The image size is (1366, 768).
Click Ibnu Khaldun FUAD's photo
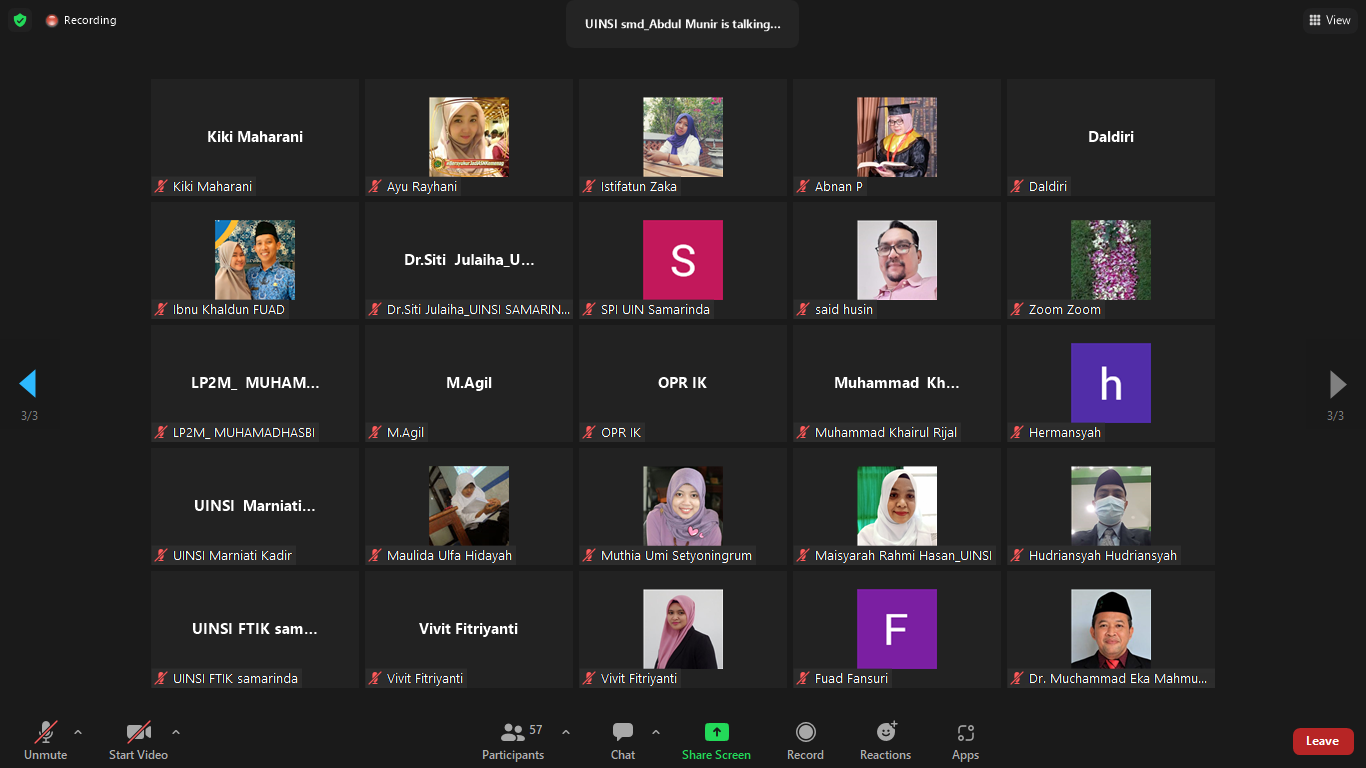(255, 260)
